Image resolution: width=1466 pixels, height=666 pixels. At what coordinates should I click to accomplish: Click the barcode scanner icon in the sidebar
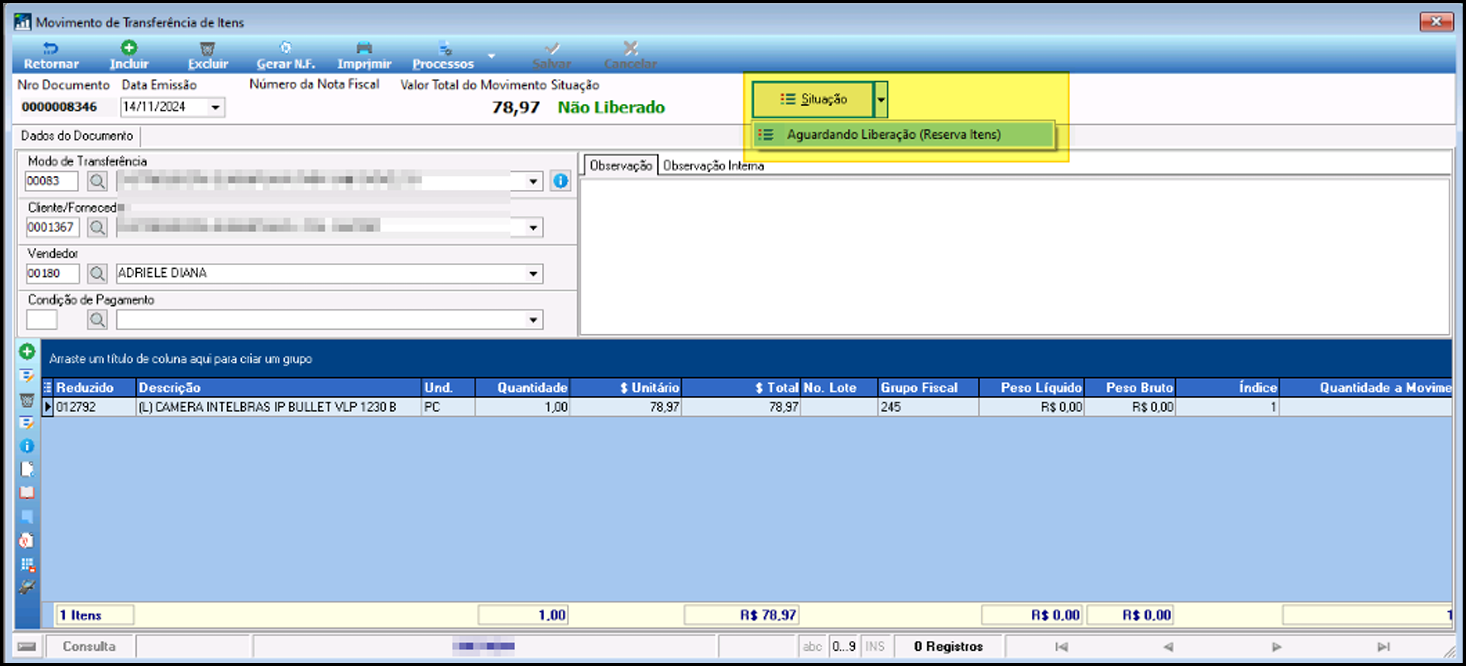(x=27, y=586)
